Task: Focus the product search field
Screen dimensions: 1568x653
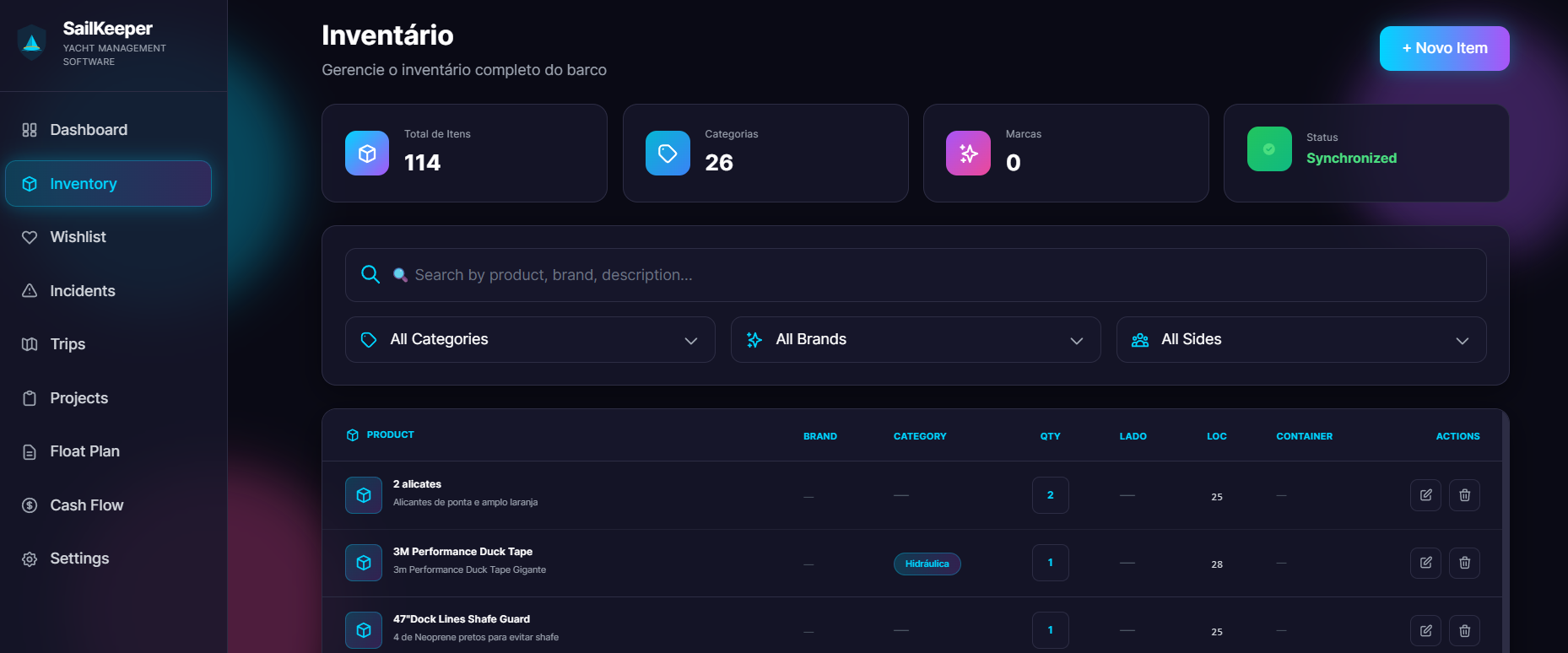Action: tap(928, 275)
